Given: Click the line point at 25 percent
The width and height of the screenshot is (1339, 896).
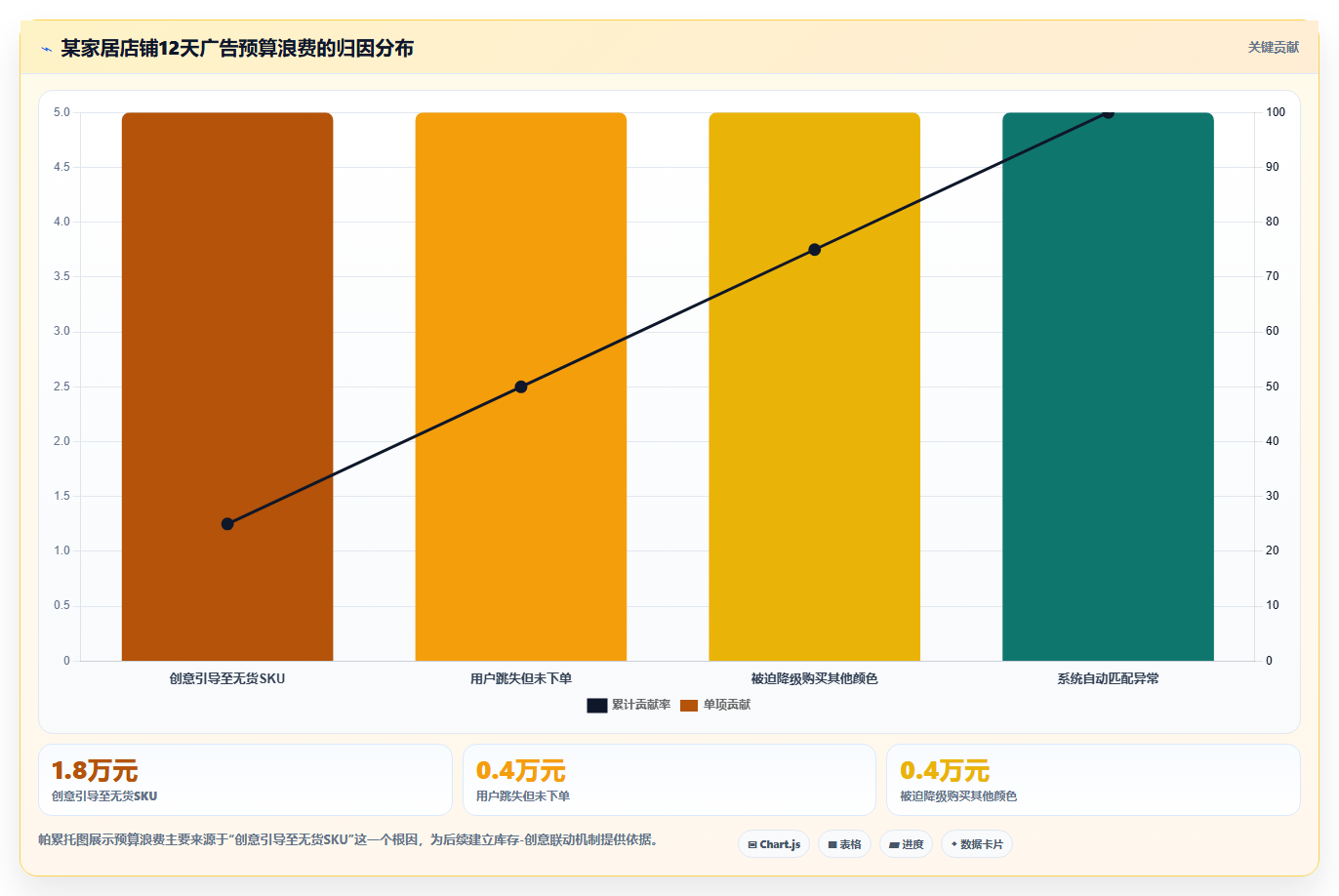Looking at the screenshot, I should click(x=227, y=524).
